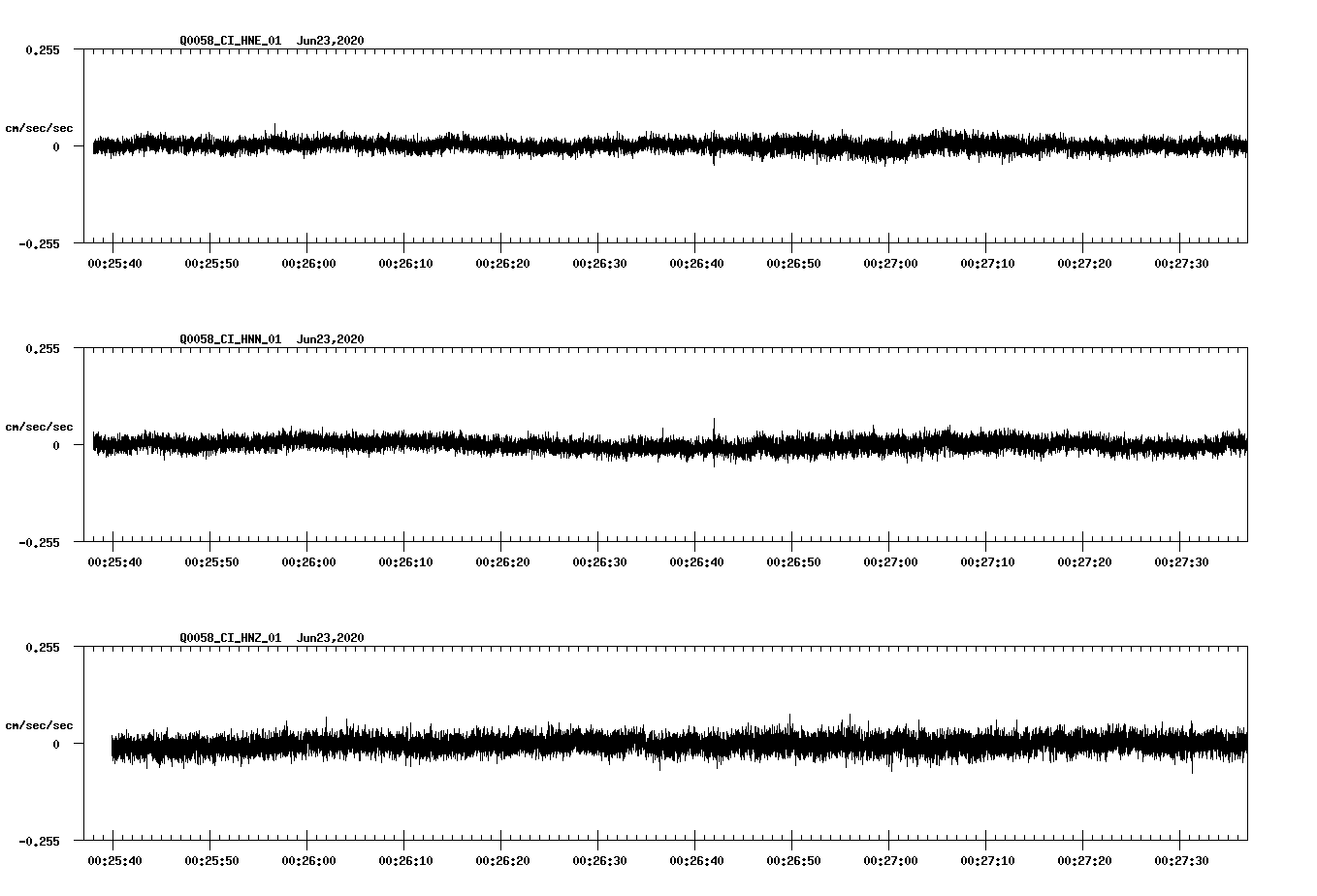Click the 00:25:40 time label under HNE plot
This screenshot has height=896, width=1317.
[x=114, y=263]
